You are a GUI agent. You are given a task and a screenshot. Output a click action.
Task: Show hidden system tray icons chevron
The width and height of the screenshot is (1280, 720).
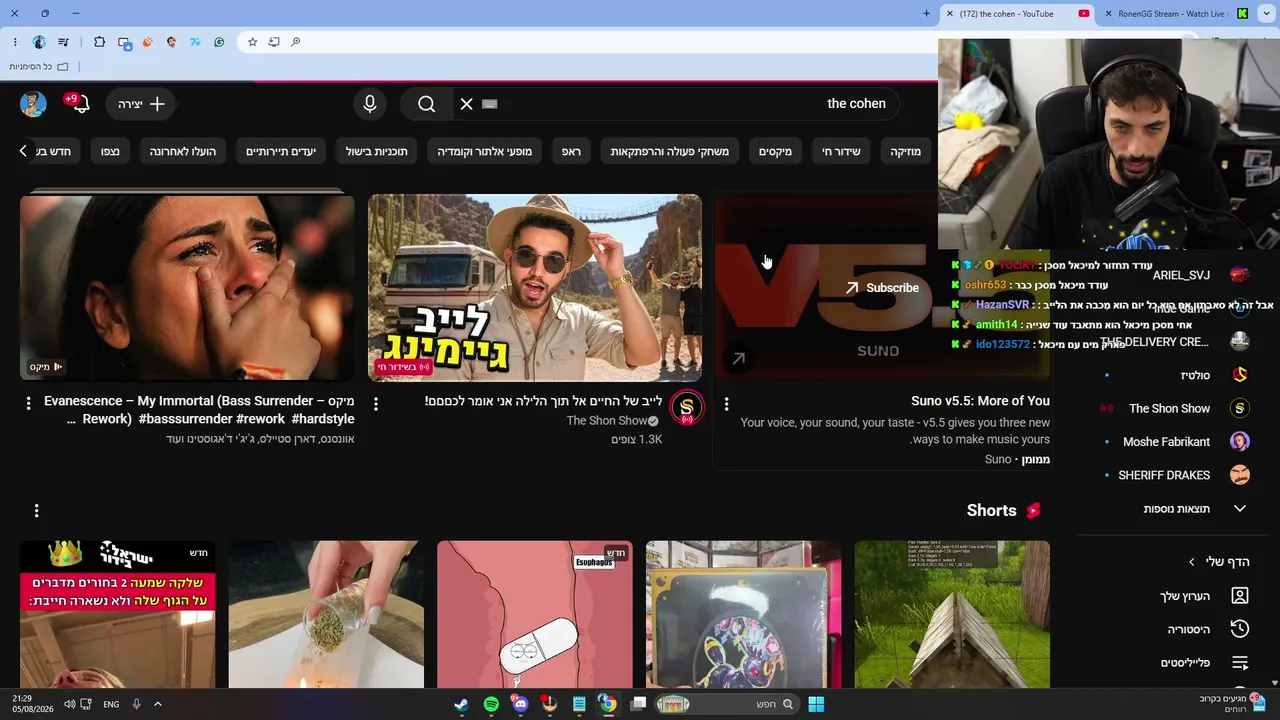pyautogui.click(x=157, y=704)
